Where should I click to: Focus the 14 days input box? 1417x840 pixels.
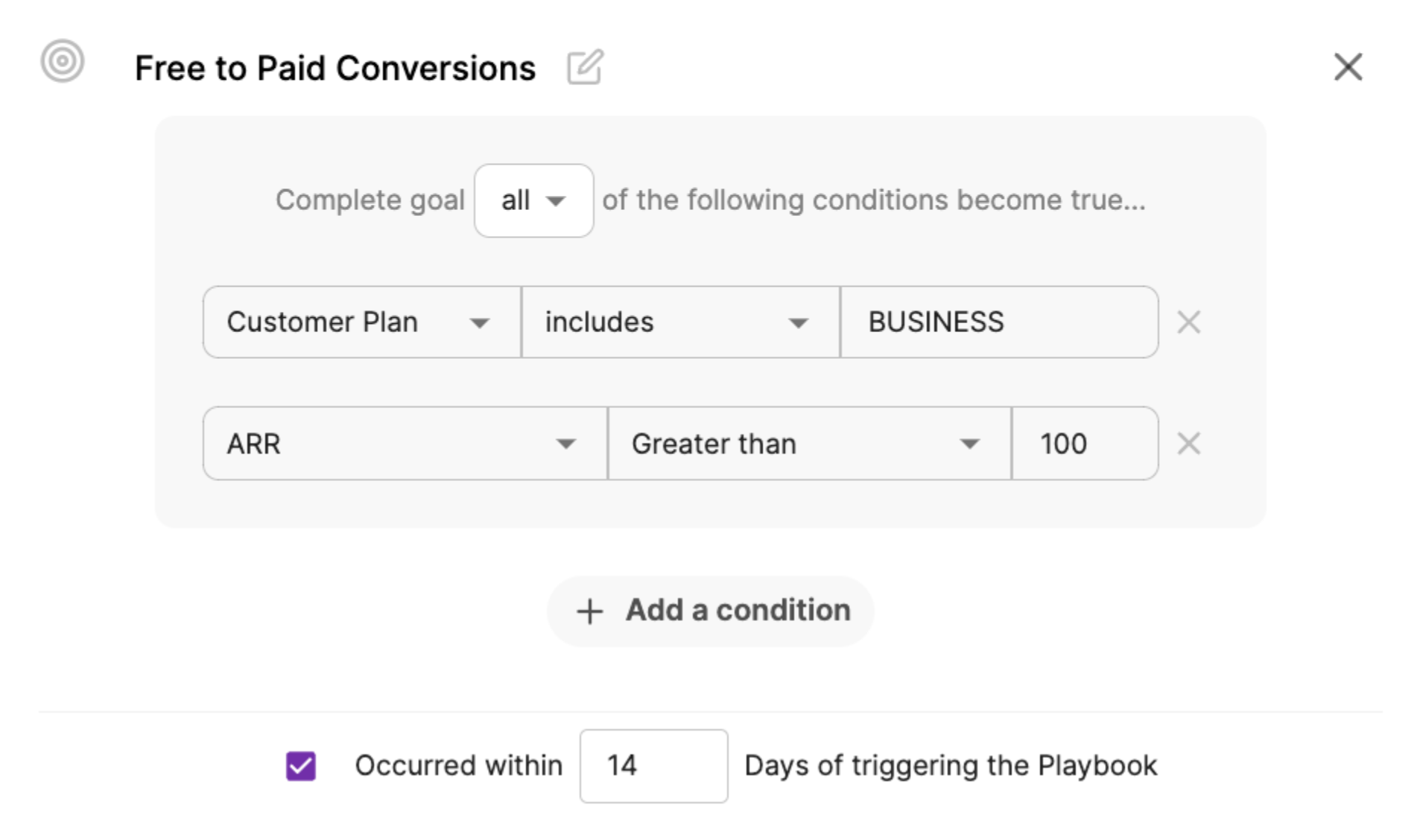(x=653, y=766)
